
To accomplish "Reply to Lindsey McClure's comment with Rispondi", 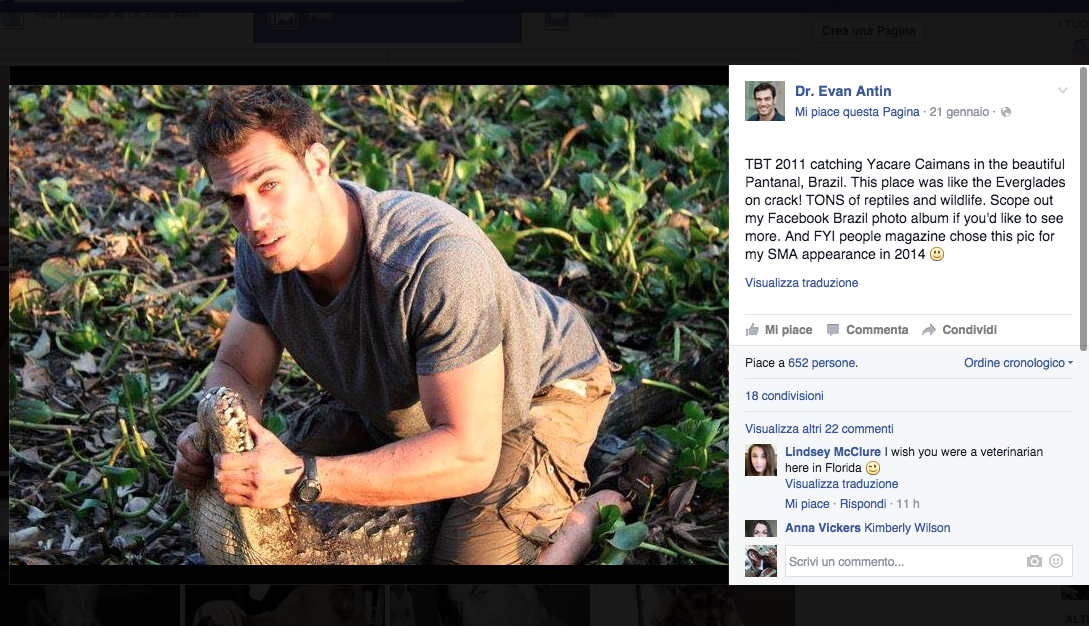I will [862, 504].
